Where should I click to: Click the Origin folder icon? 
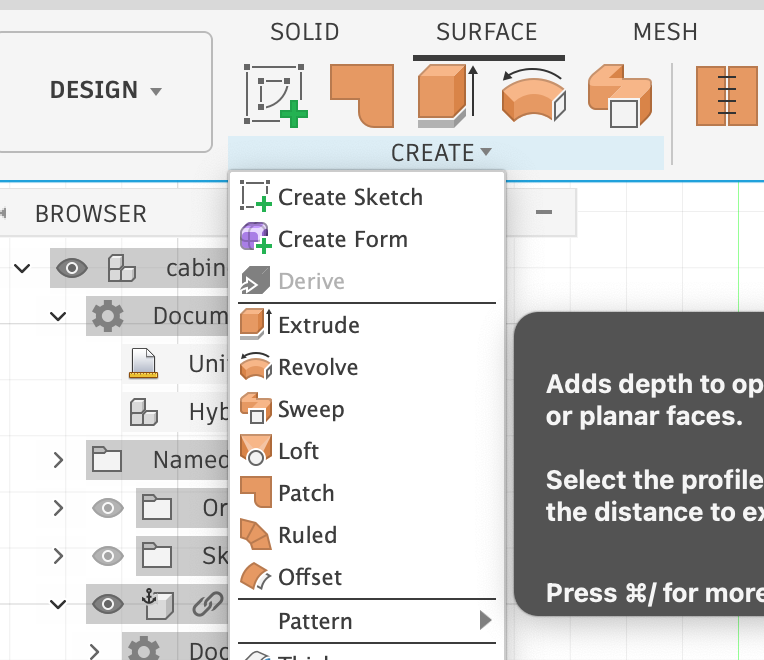click(x=156, y=507)
